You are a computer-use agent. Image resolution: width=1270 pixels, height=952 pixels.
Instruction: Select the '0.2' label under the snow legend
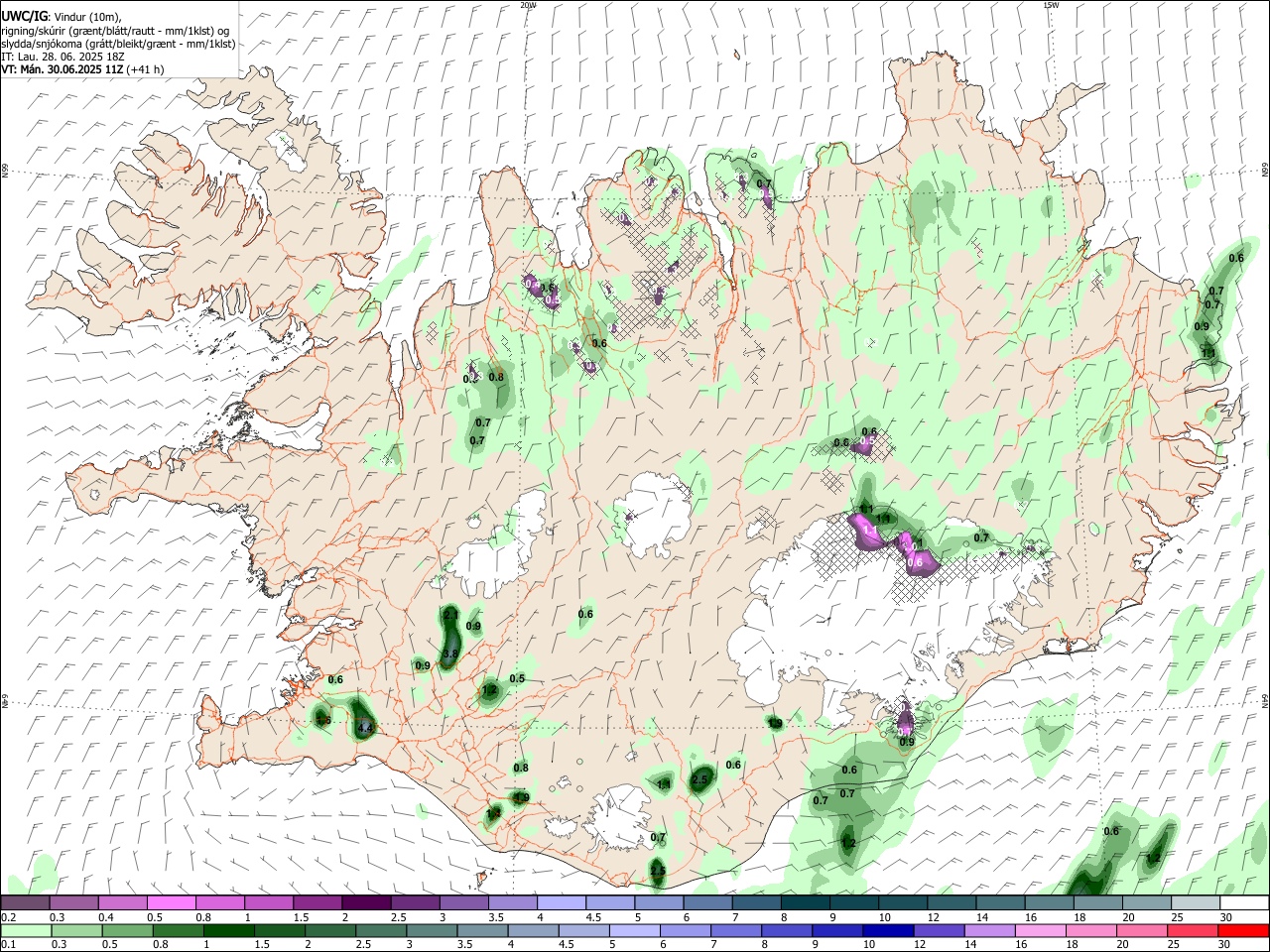click(7, 917)
